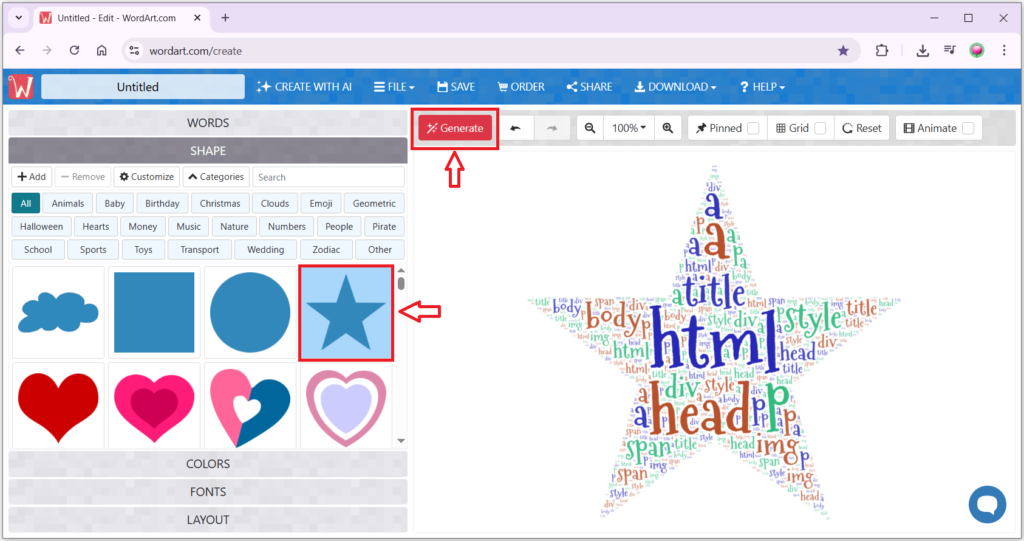Expand the DOWNLOAD menu
Image resolution: width=1024 pixels, height=541 pixels.
675,87
